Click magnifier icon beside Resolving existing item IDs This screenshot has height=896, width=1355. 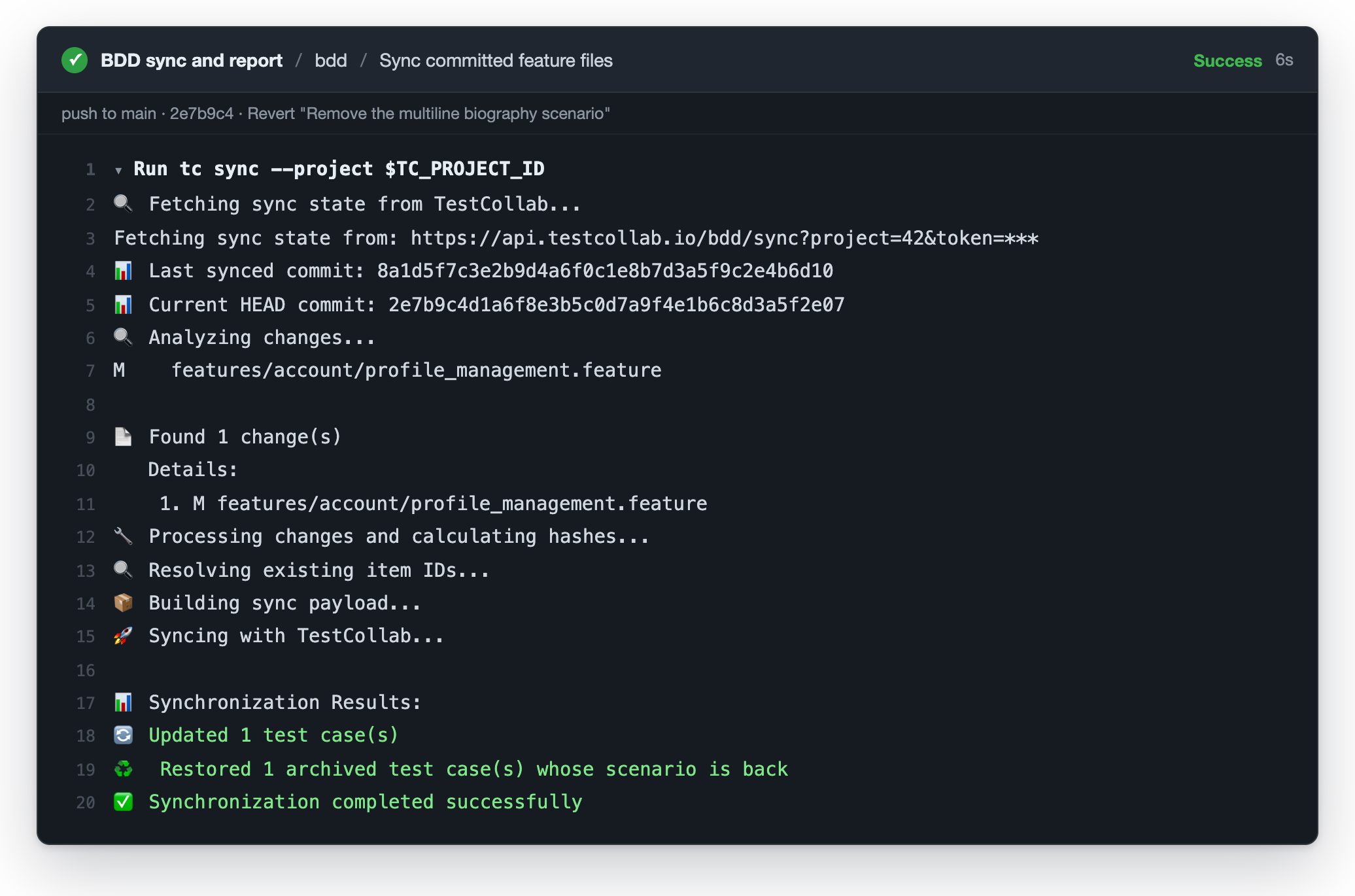[123, 570]
